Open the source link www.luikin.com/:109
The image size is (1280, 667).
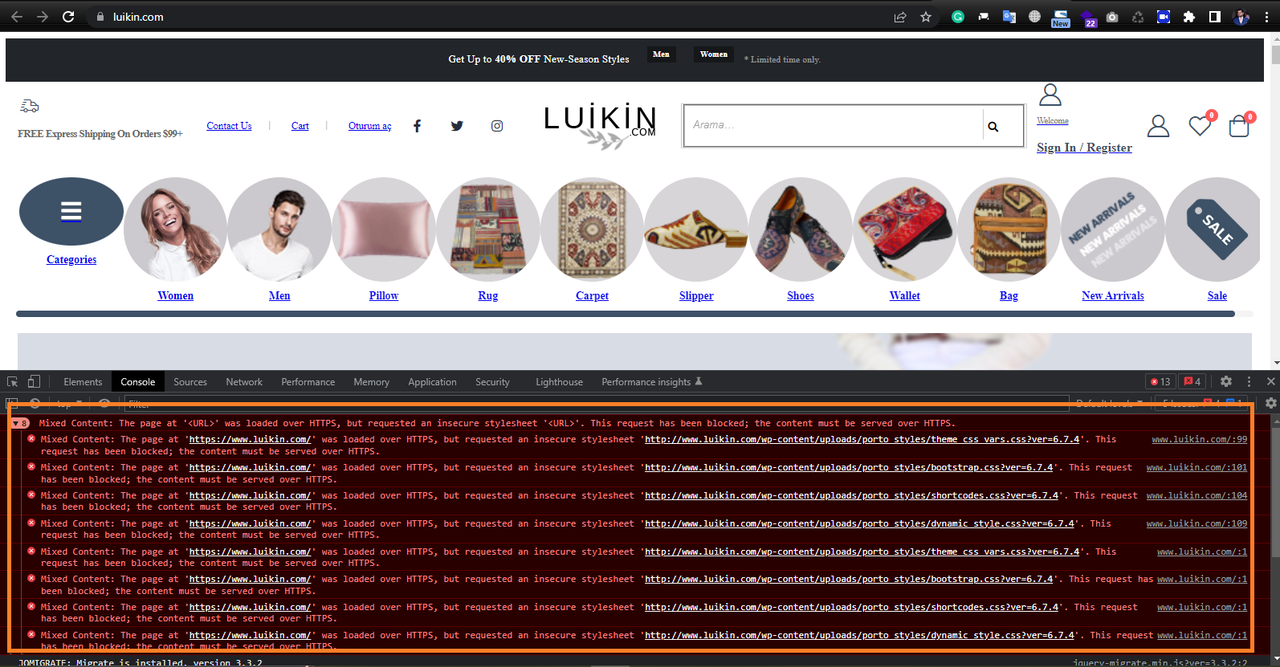point(1197,523)
